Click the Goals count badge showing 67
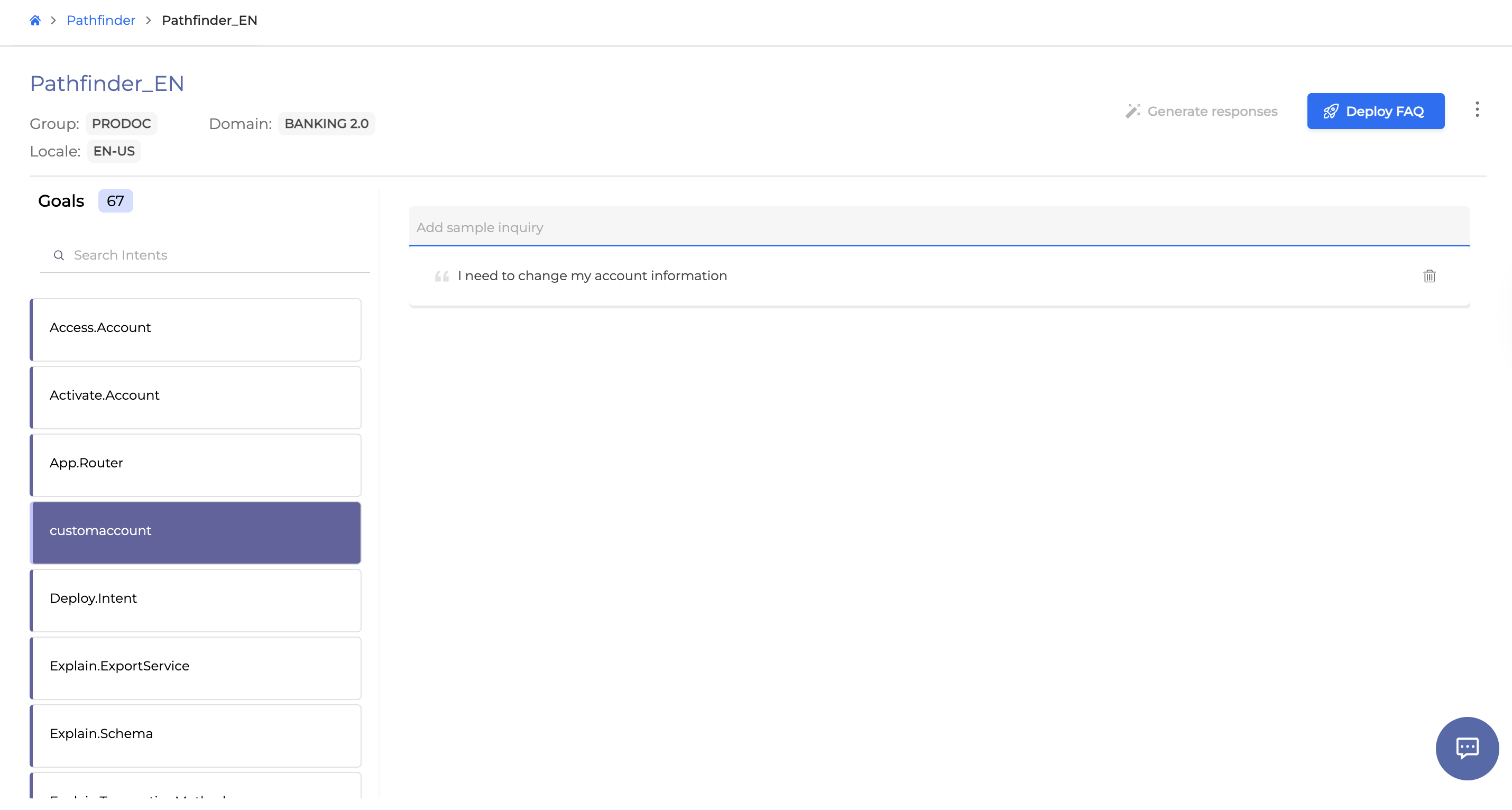1512x810 pixels. click(115, 201)
